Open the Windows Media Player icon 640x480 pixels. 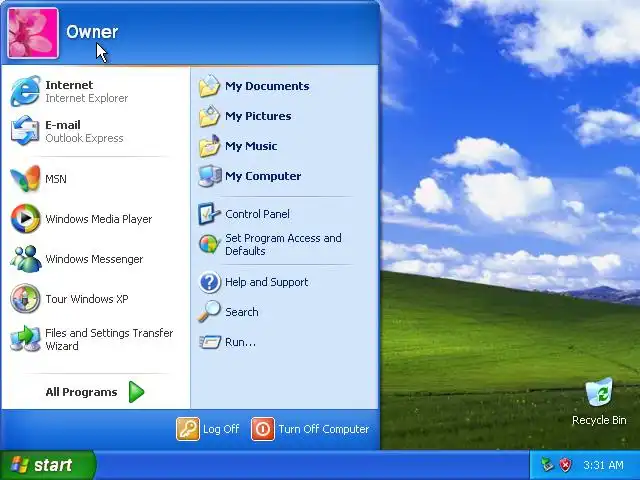(25, 219)
